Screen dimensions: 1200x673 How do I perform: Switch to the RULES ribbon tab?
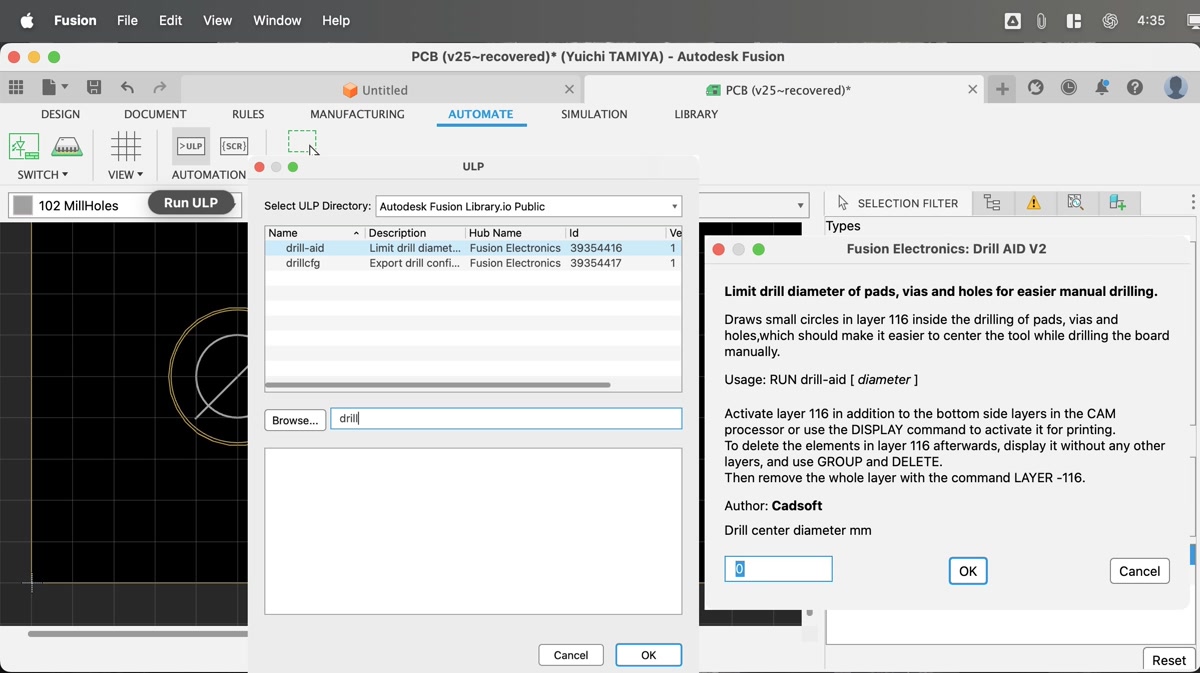pos(248,114)
